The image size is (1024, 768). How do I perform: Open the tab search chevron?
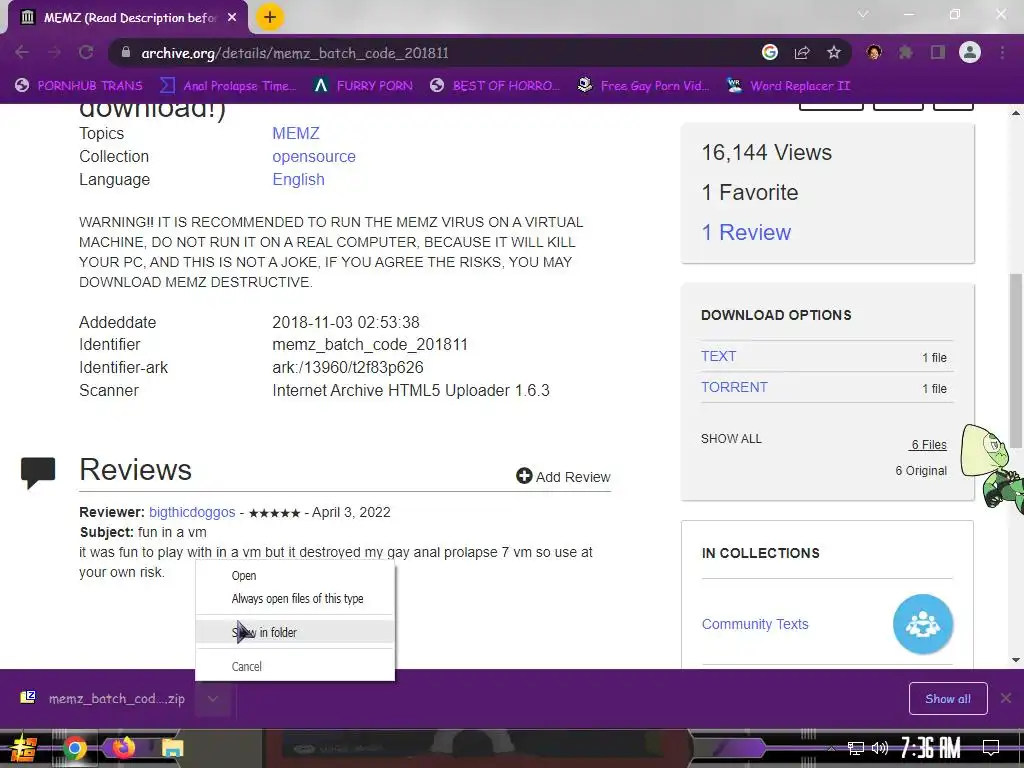click(x=863, y=14)
